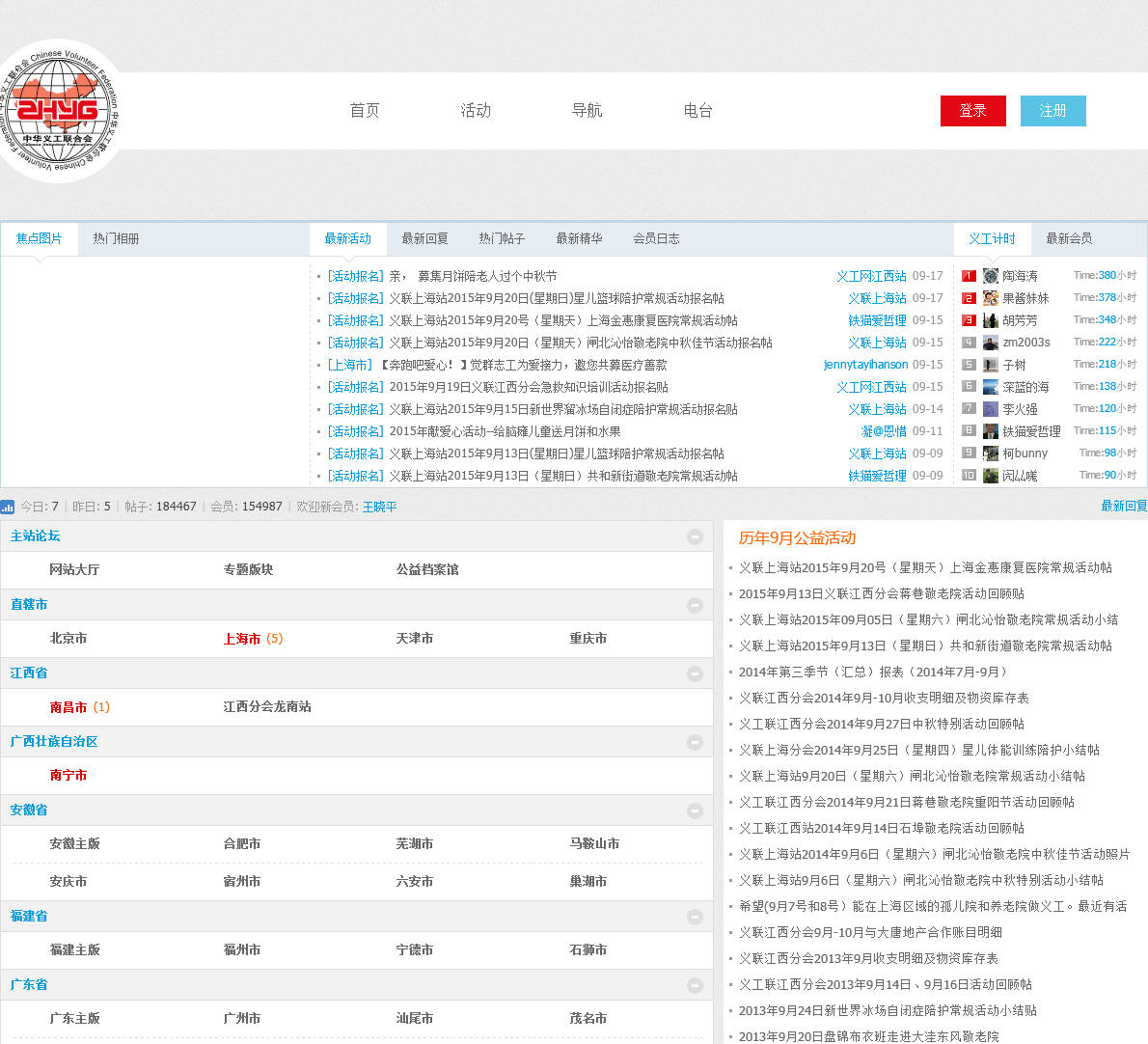Click avatar next to zm2003s
This screenshot has height=1044, width=1148.
click(x=991, y=343)
